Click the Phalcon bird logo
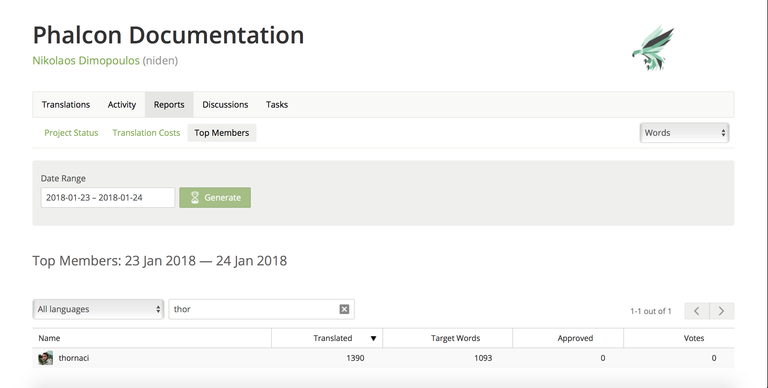This screenshot has width=768, height=388. point(653,48)
